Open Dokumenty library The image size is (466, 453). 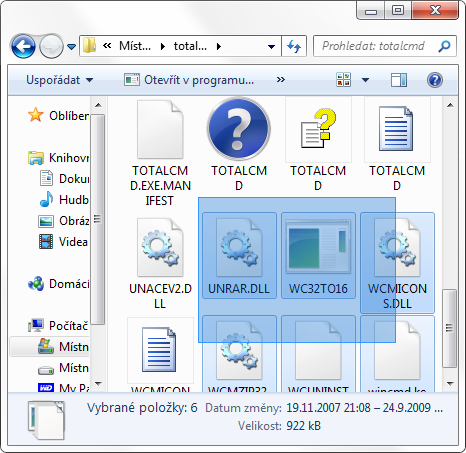point(64,179)
